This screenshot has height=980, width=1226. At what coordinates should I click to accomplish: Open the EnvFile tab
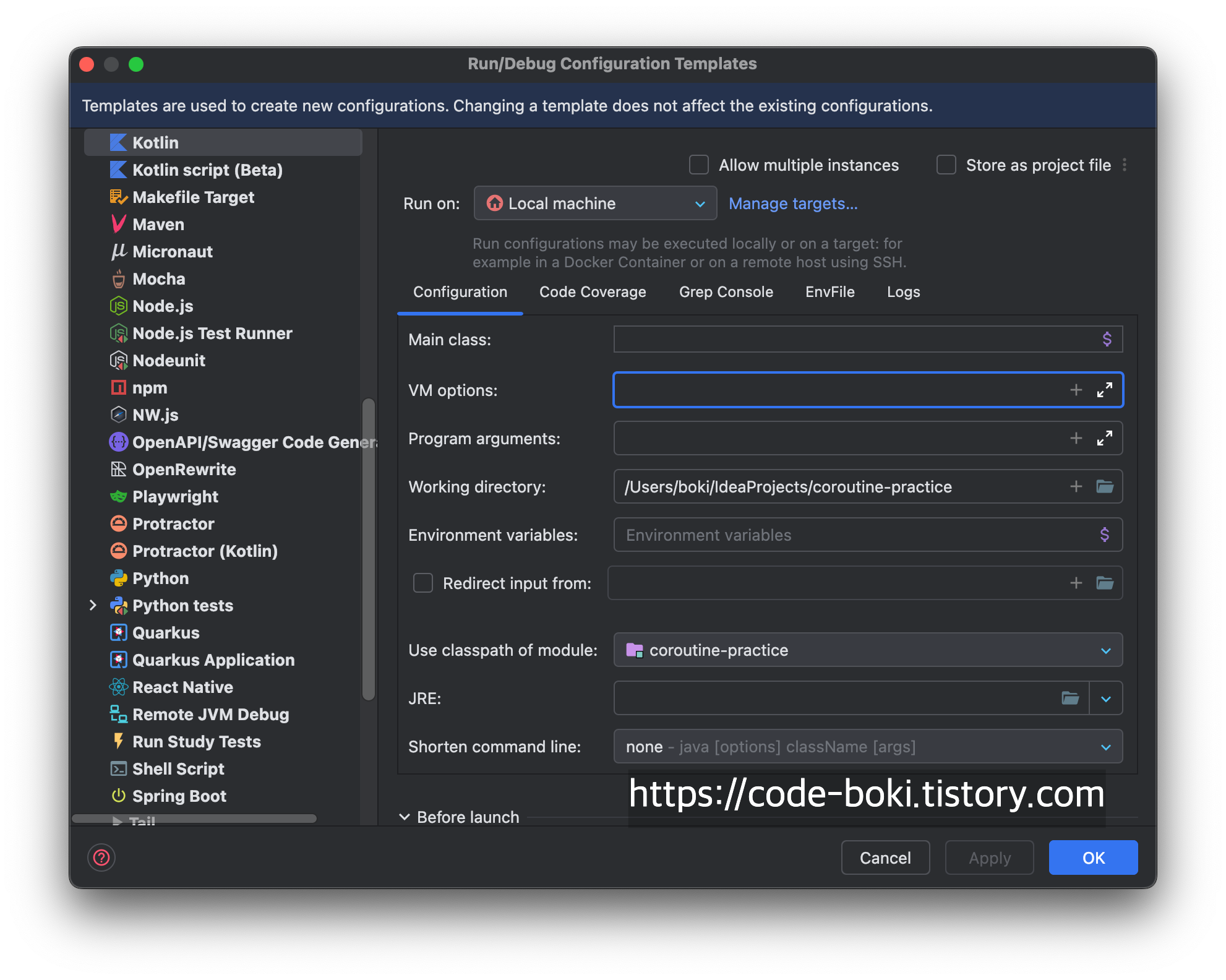829,292
